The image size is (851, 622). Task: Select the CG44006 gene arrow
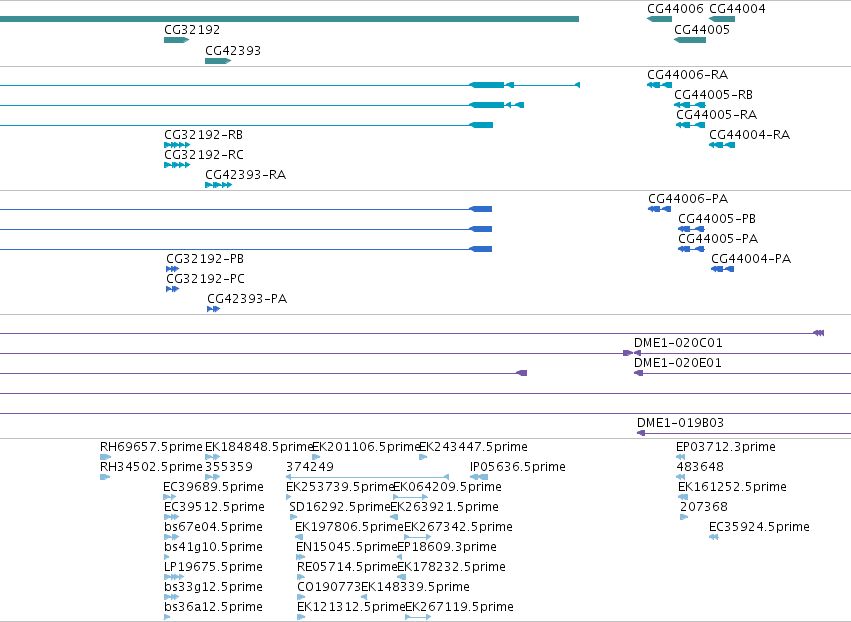(x=659, y=19)
